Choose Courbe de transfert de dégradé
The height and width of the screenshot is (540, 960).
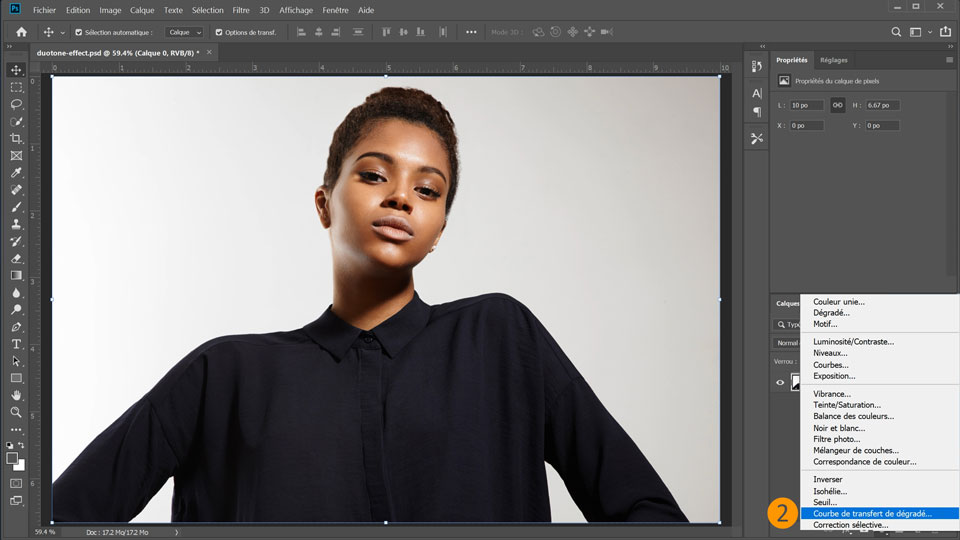[879, 514]
